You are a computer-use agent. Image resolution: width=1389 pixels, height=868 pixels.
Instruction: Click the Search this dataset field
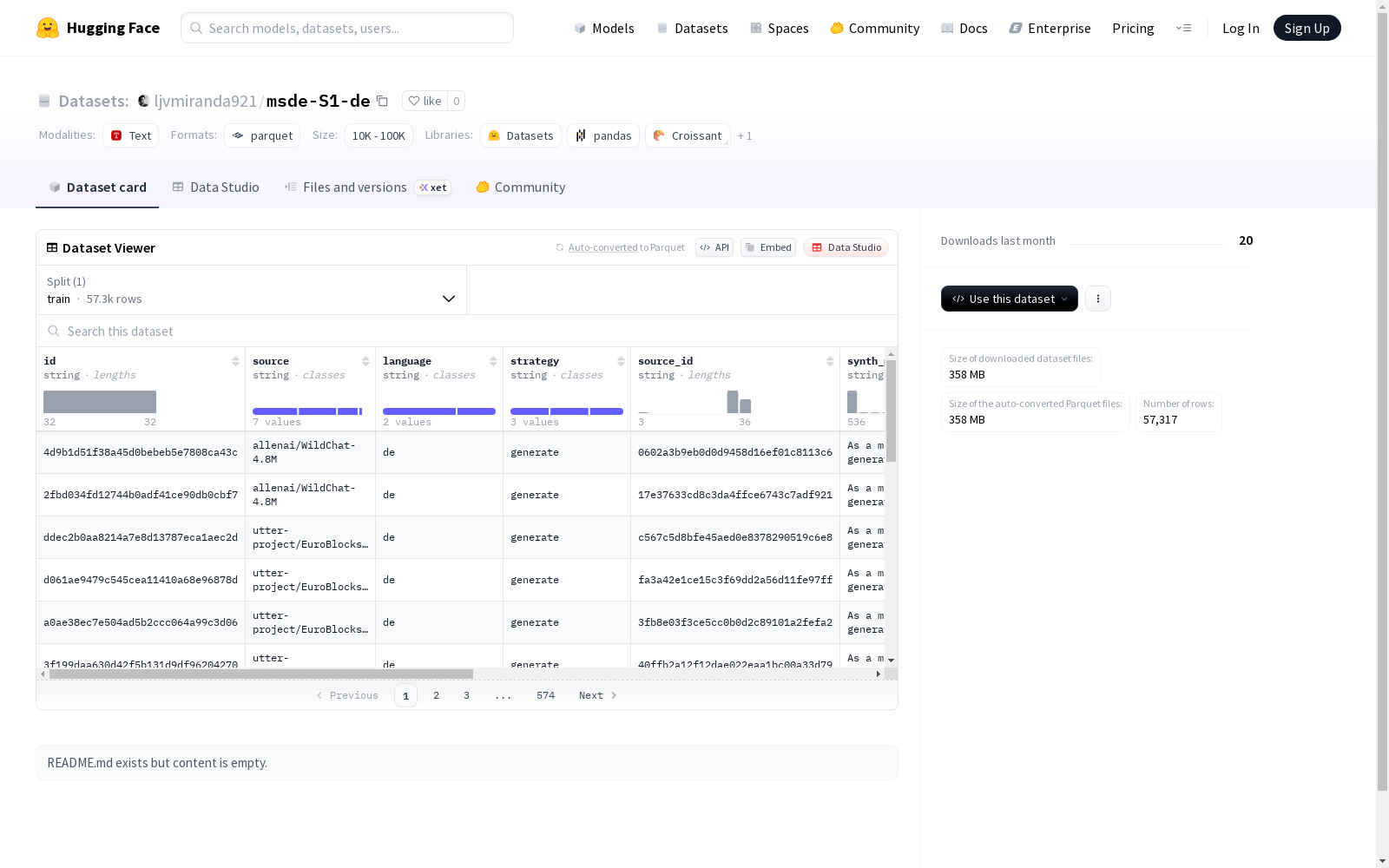(x=467, y=331)
